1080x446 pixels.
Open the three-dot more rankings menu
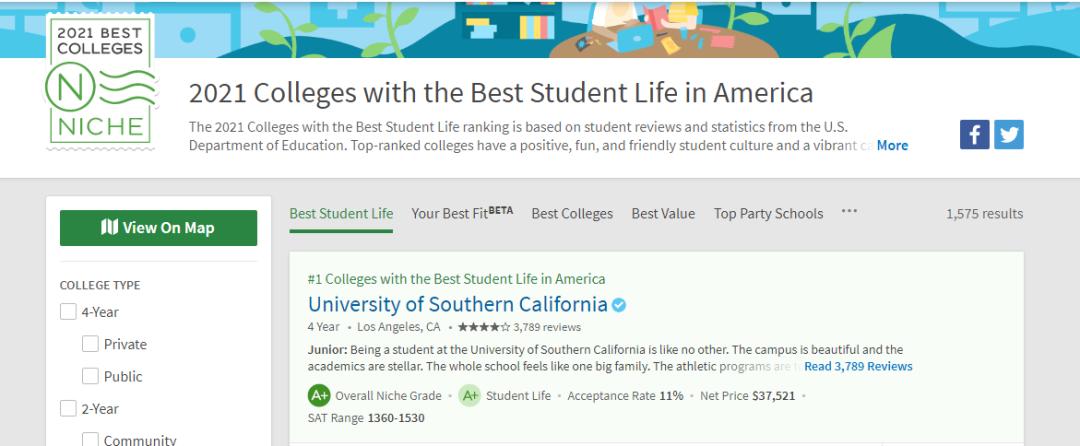[x=849, y=212]
